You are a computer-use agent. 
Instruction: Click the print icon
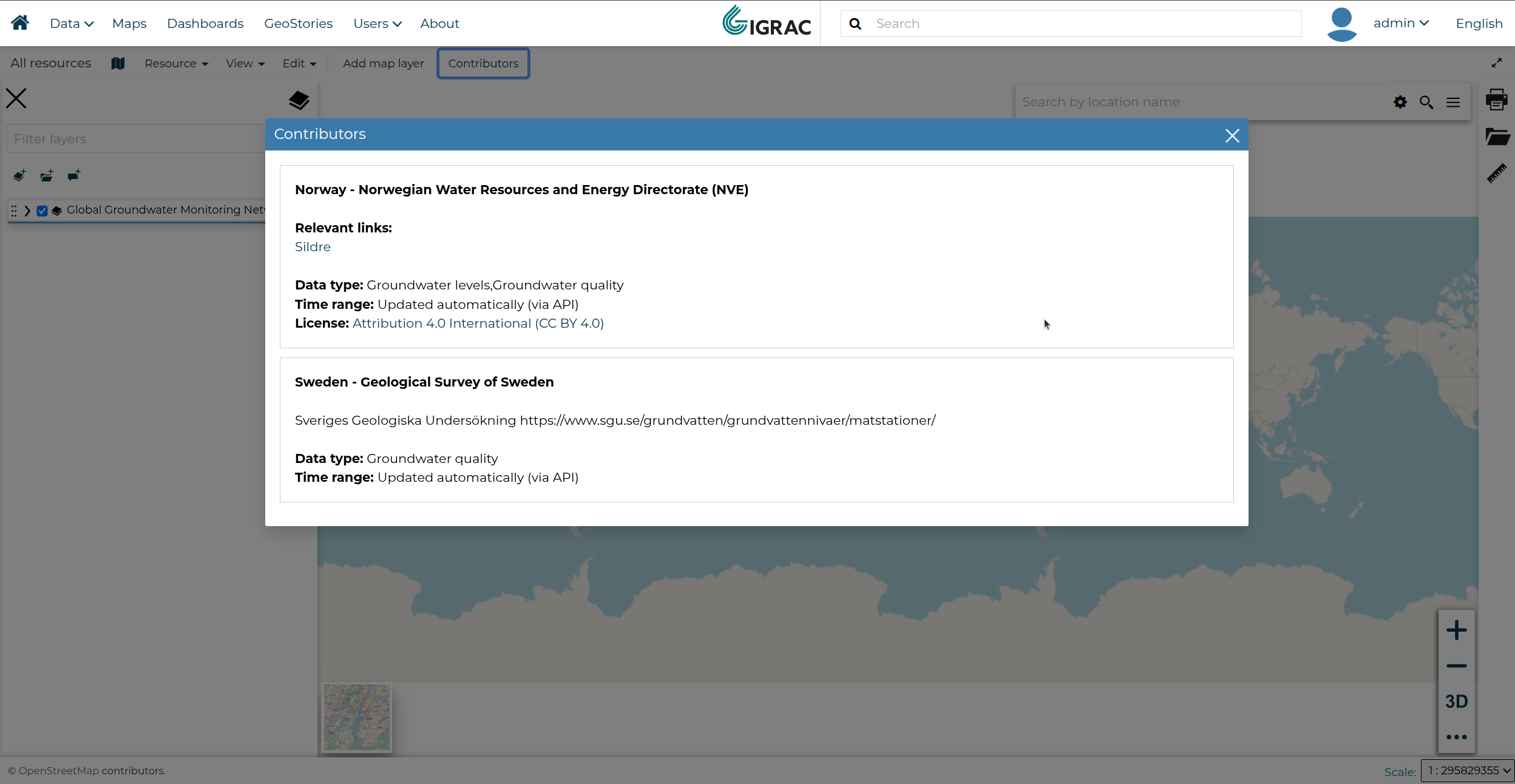[x=1497, y=100]
